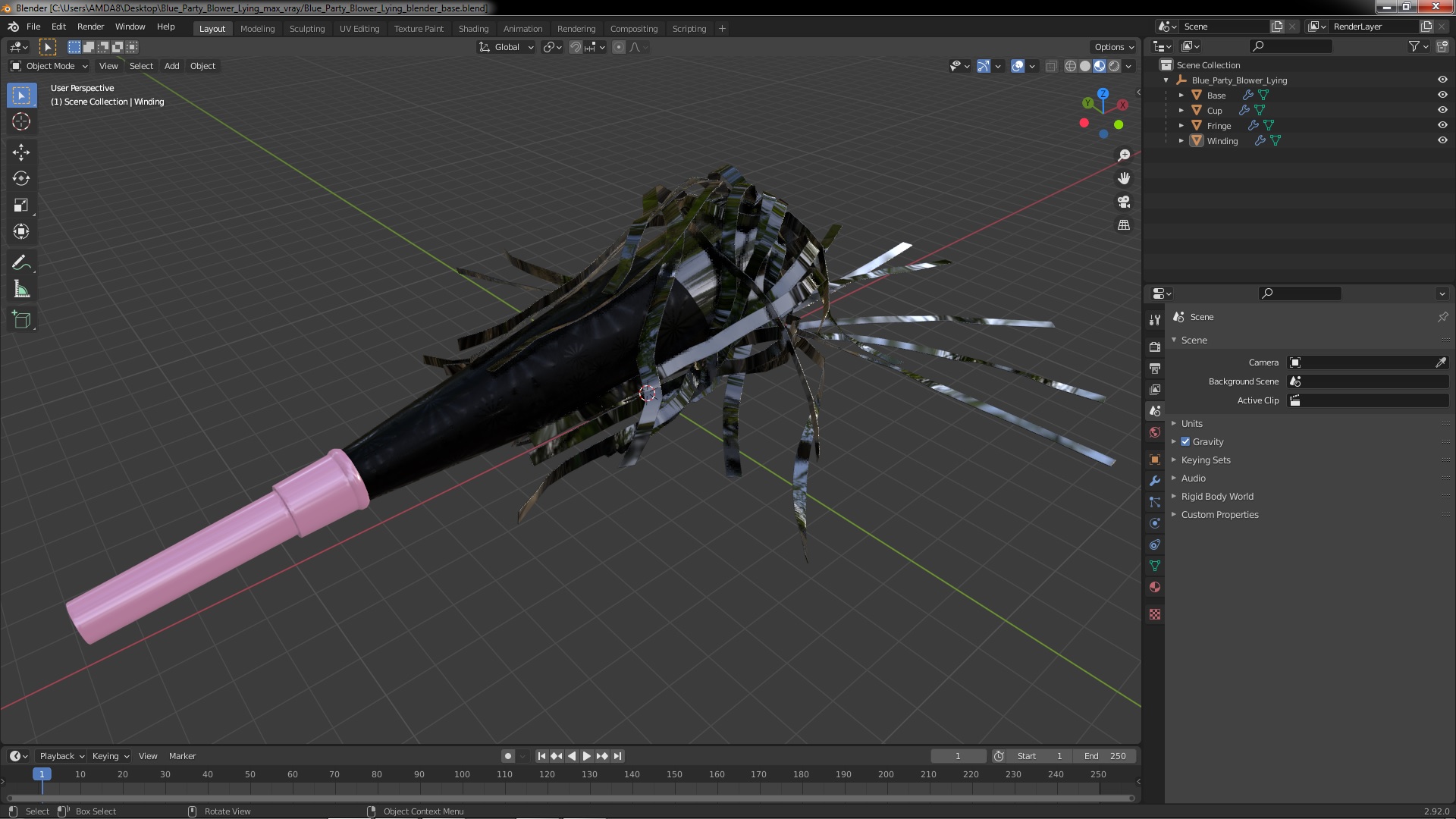Toggle X-ray display in viewport header
Image resolution: width=1456 pixels, height=819 pixels.
[1051, 66]
